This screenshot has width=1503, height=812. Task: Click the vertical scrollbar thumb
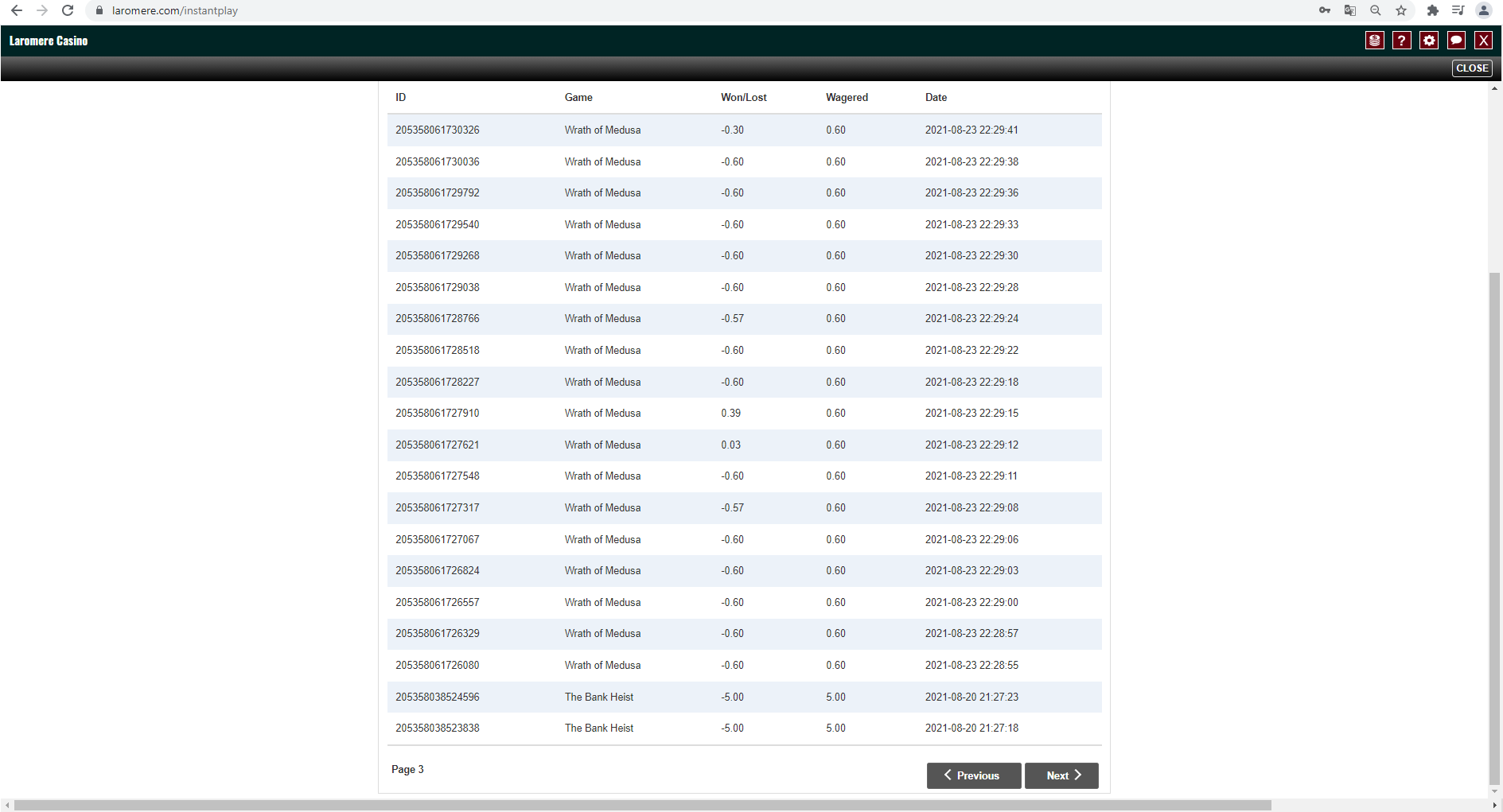(x=1494, y=525)
